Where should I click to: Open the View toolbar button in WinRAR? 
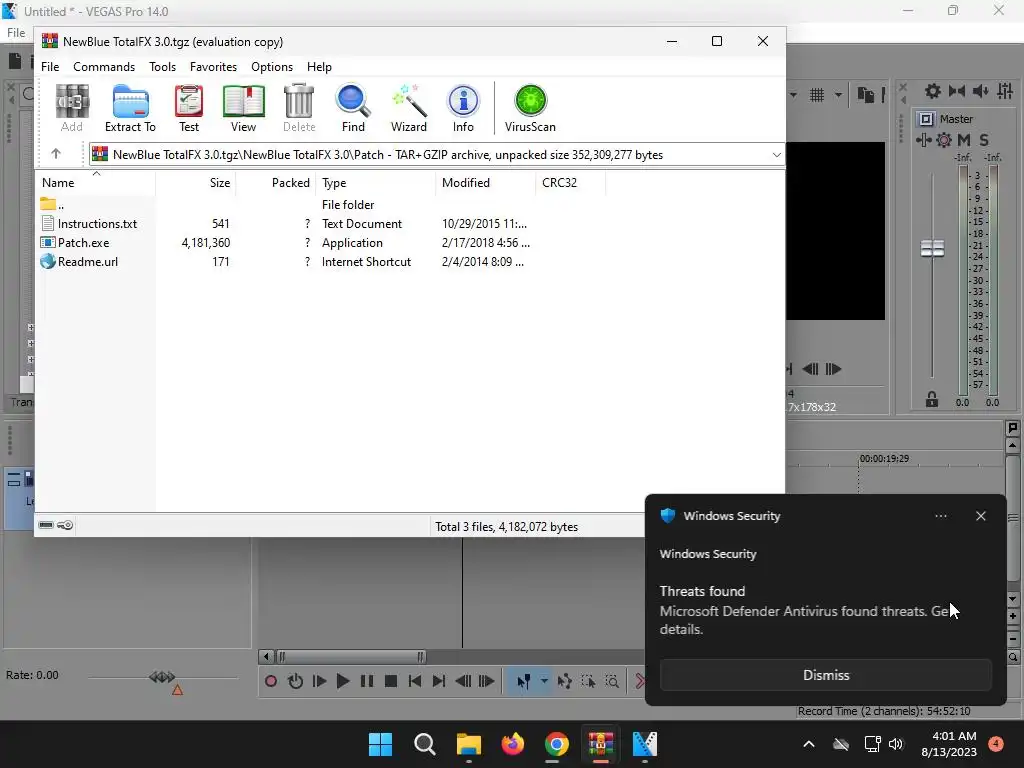(244, 108)
